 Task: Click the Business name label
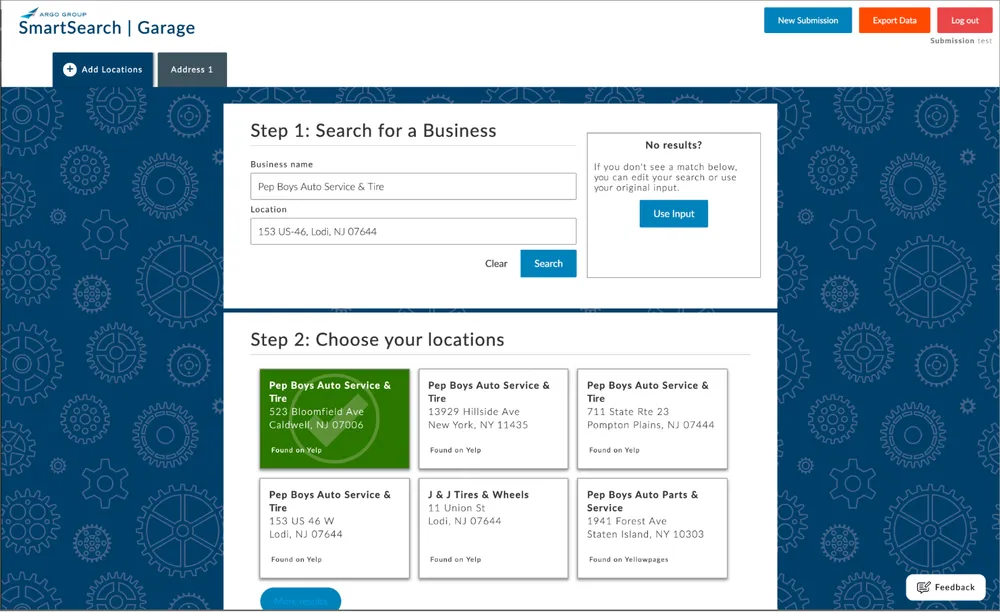tap(281, 164)
